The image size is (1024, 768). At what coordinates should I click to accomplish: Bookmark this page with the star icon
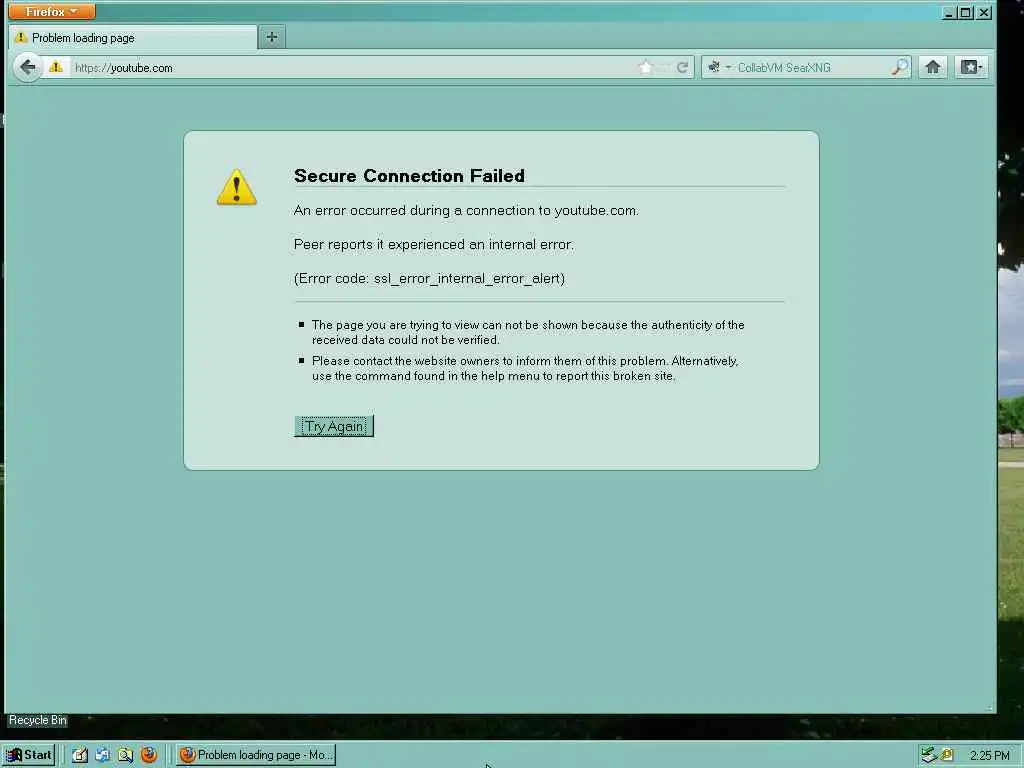point(645,67)
